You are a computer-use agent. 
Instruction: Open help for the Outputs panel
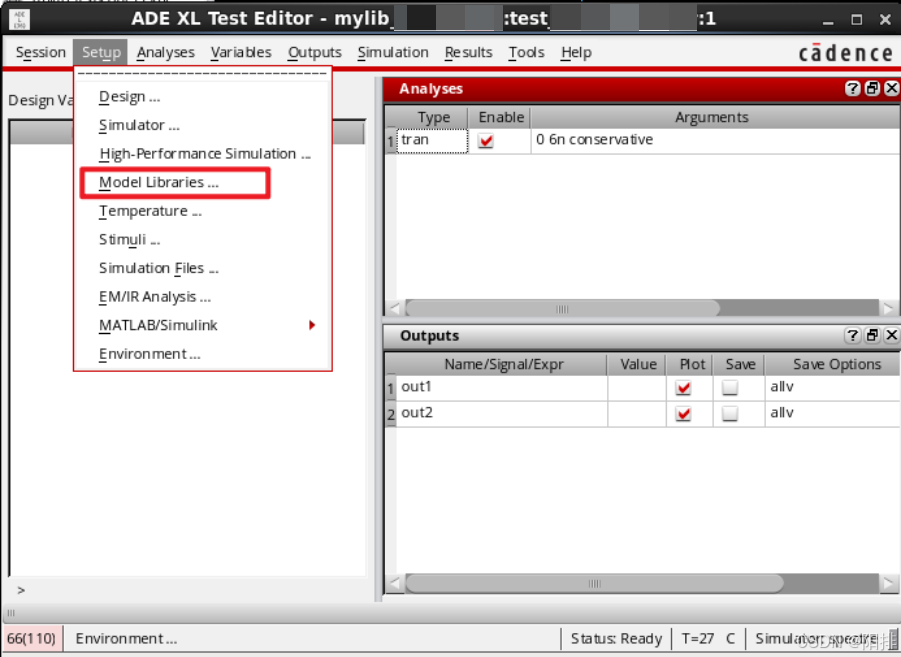pyautogui.click(x=852, y=335)
